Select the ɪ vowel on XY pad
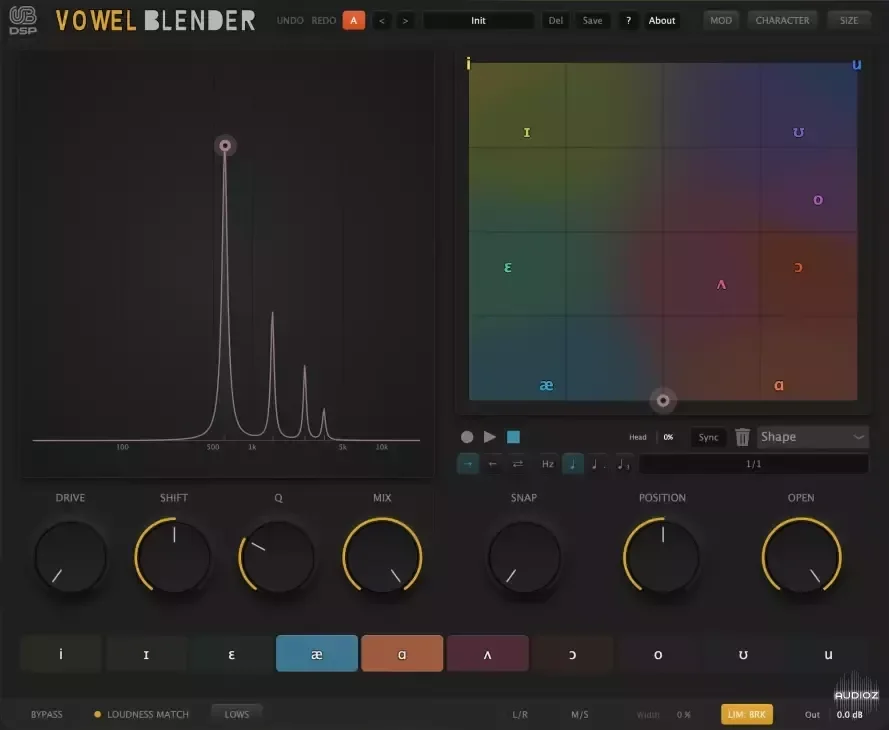This screenshot has width=889, height=730. [527, 133]
